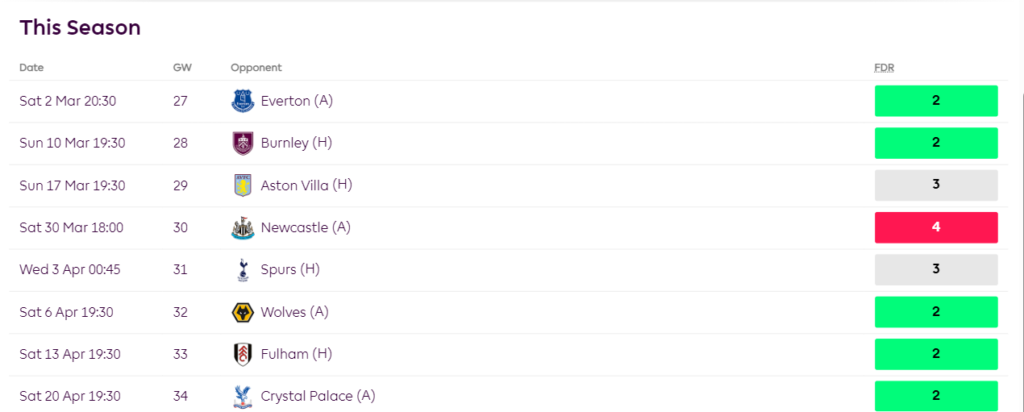Click the Everton club crest icon
Viewport: 1024px width, 412px height.
point(242,101)
